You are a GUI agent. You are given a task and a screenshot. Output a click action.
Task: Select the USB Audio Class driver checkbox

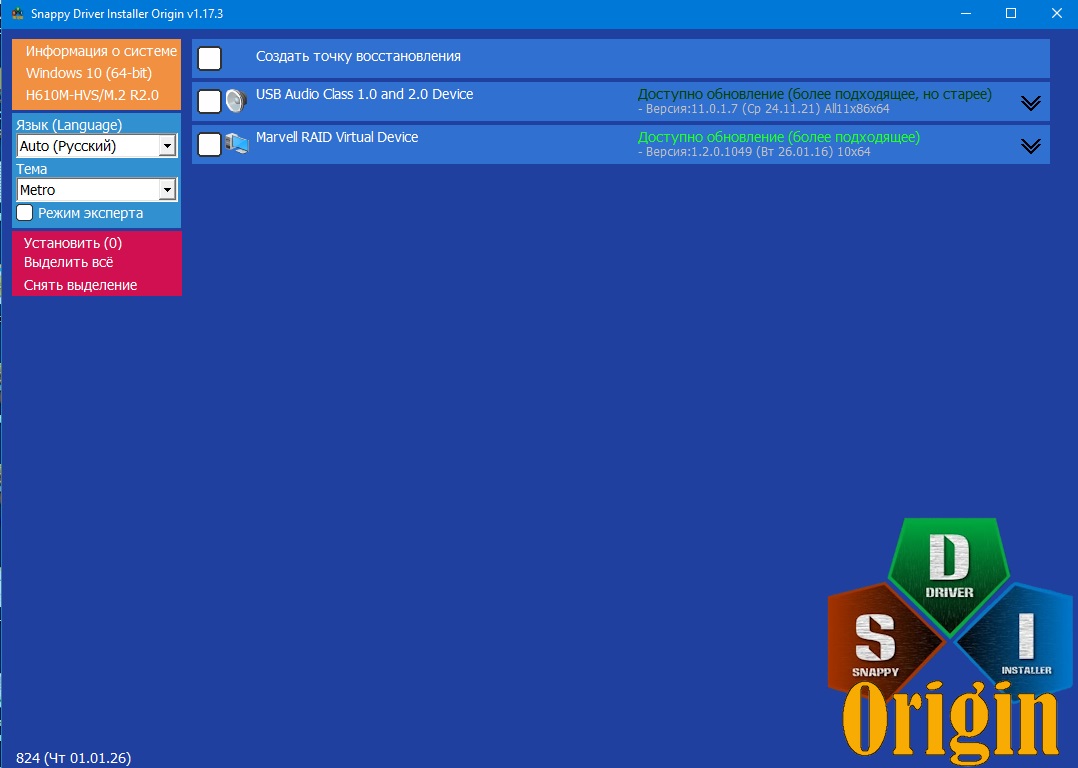click(210, 101)
